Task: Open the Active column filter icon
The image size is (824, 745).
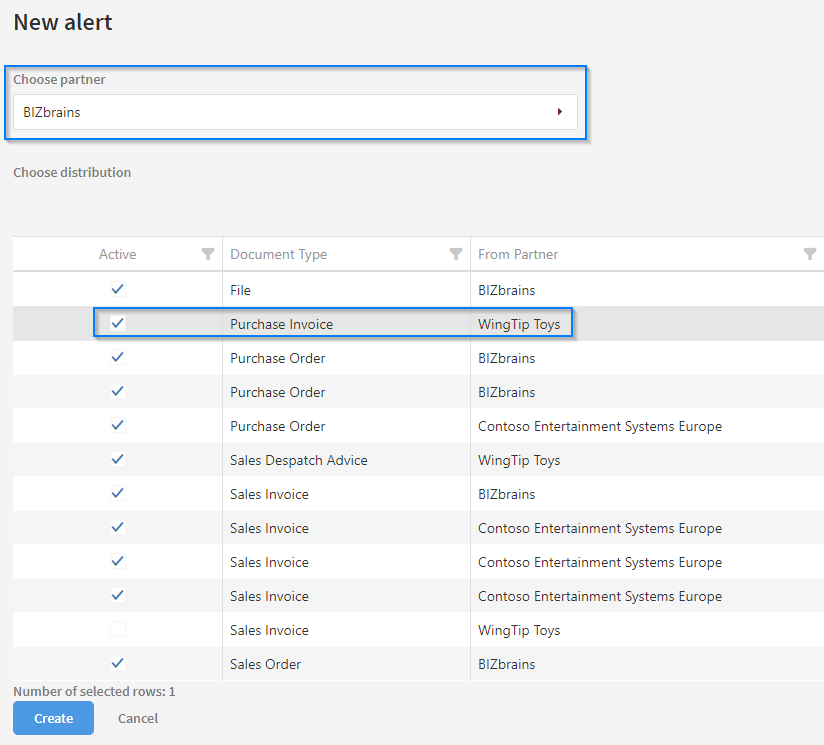Action: point(208,254)
